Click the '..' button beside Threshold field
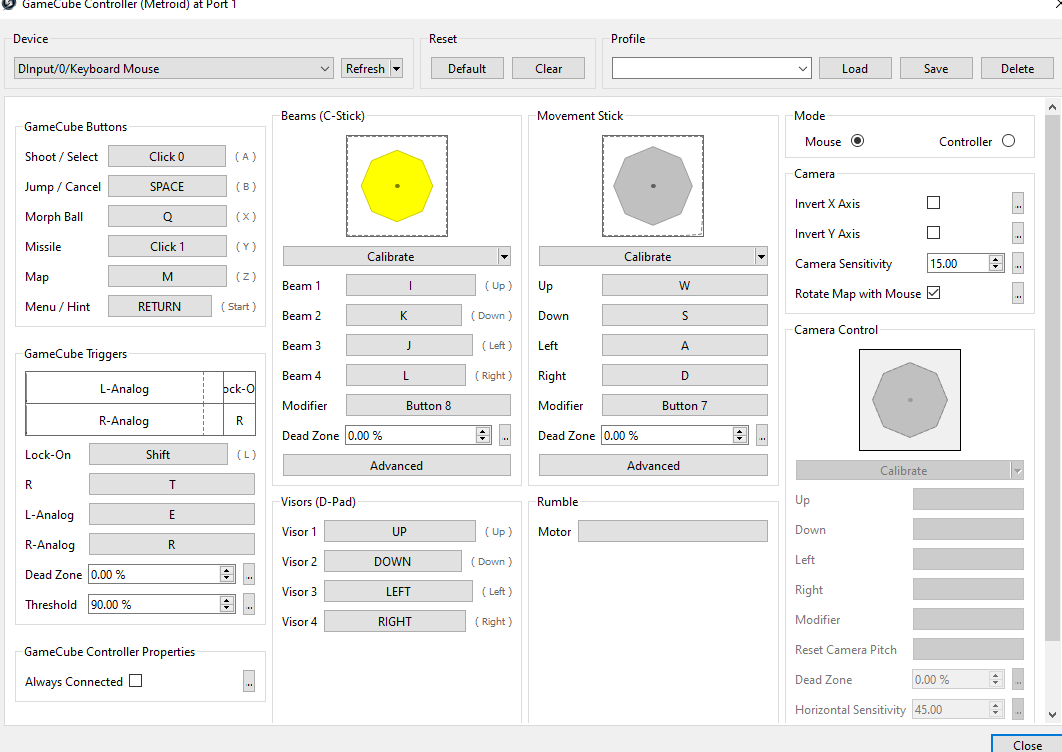 click(249, 604)
